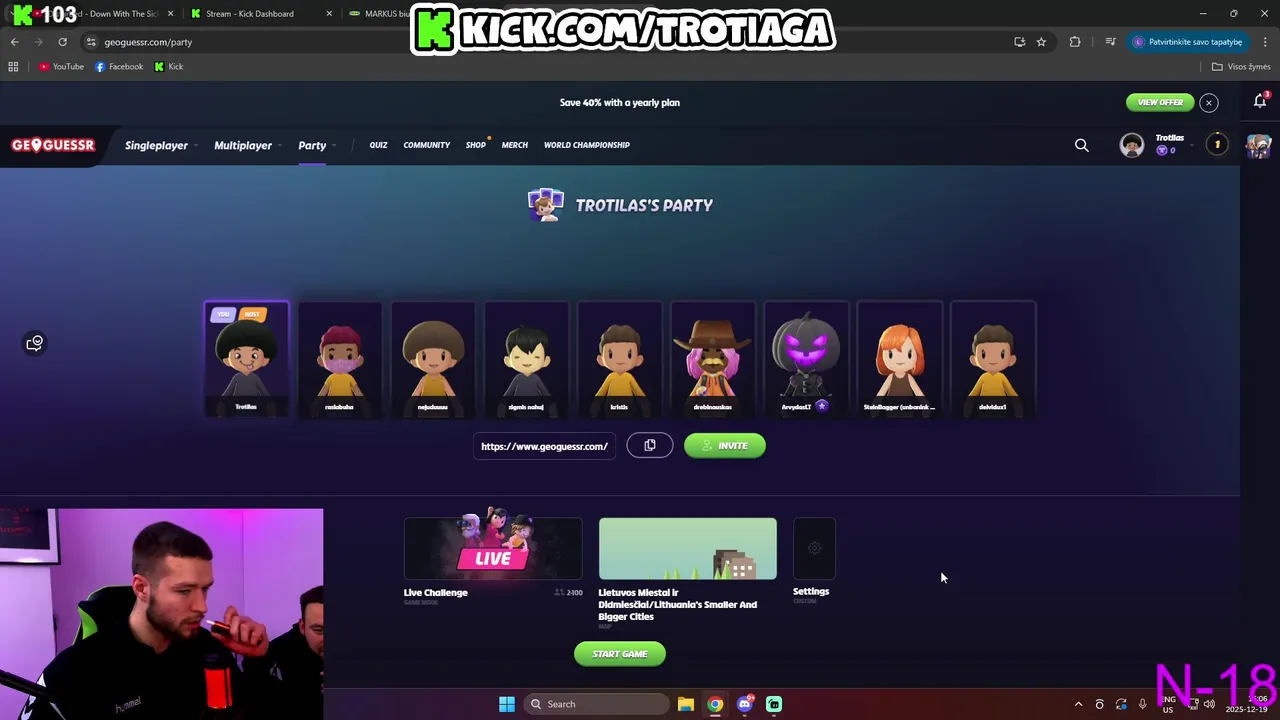
Task: Open the YouTube bookmark
Action: 61,67
